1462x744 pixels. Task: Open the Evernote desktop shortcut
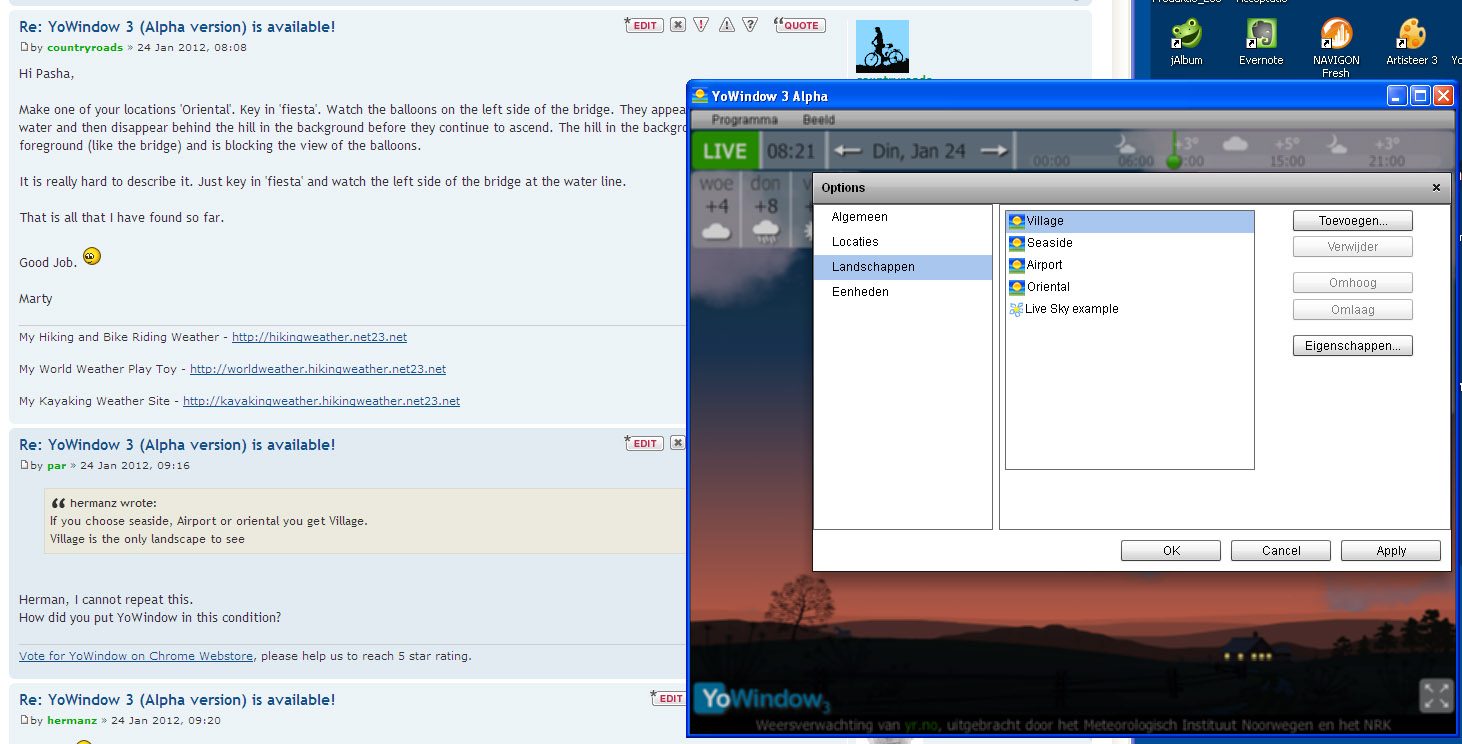1261,41
